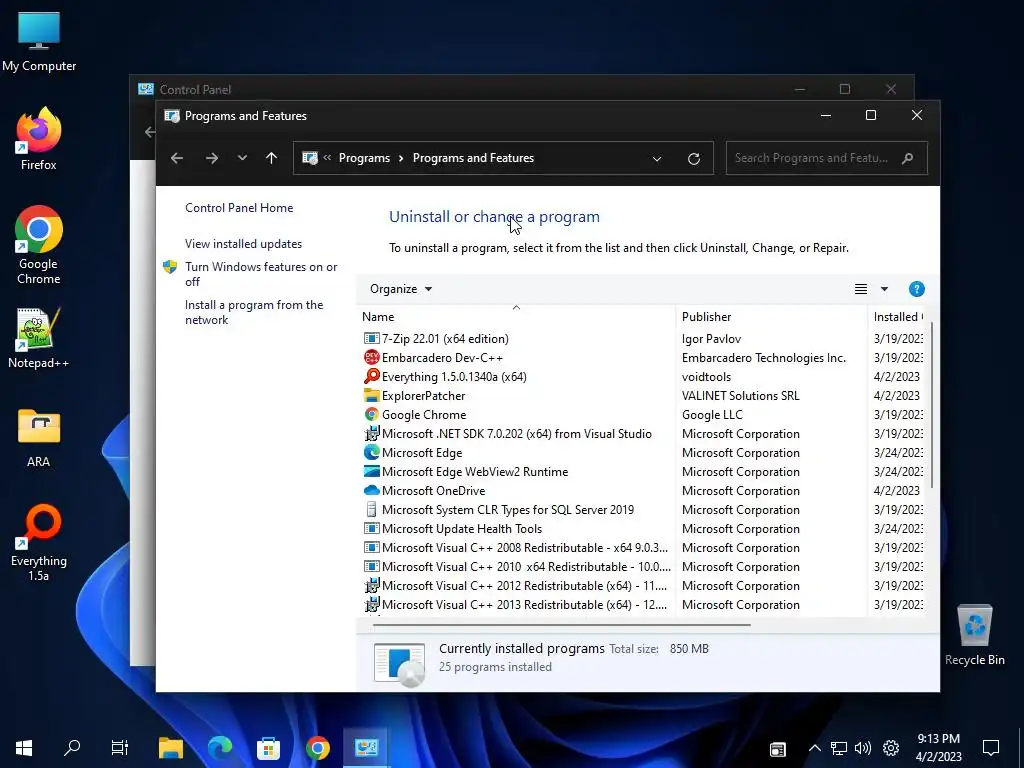The width and height of the screenshot is (1024, 768).
Task: Open Control Panel Home link
Action: tap(239, 208)
